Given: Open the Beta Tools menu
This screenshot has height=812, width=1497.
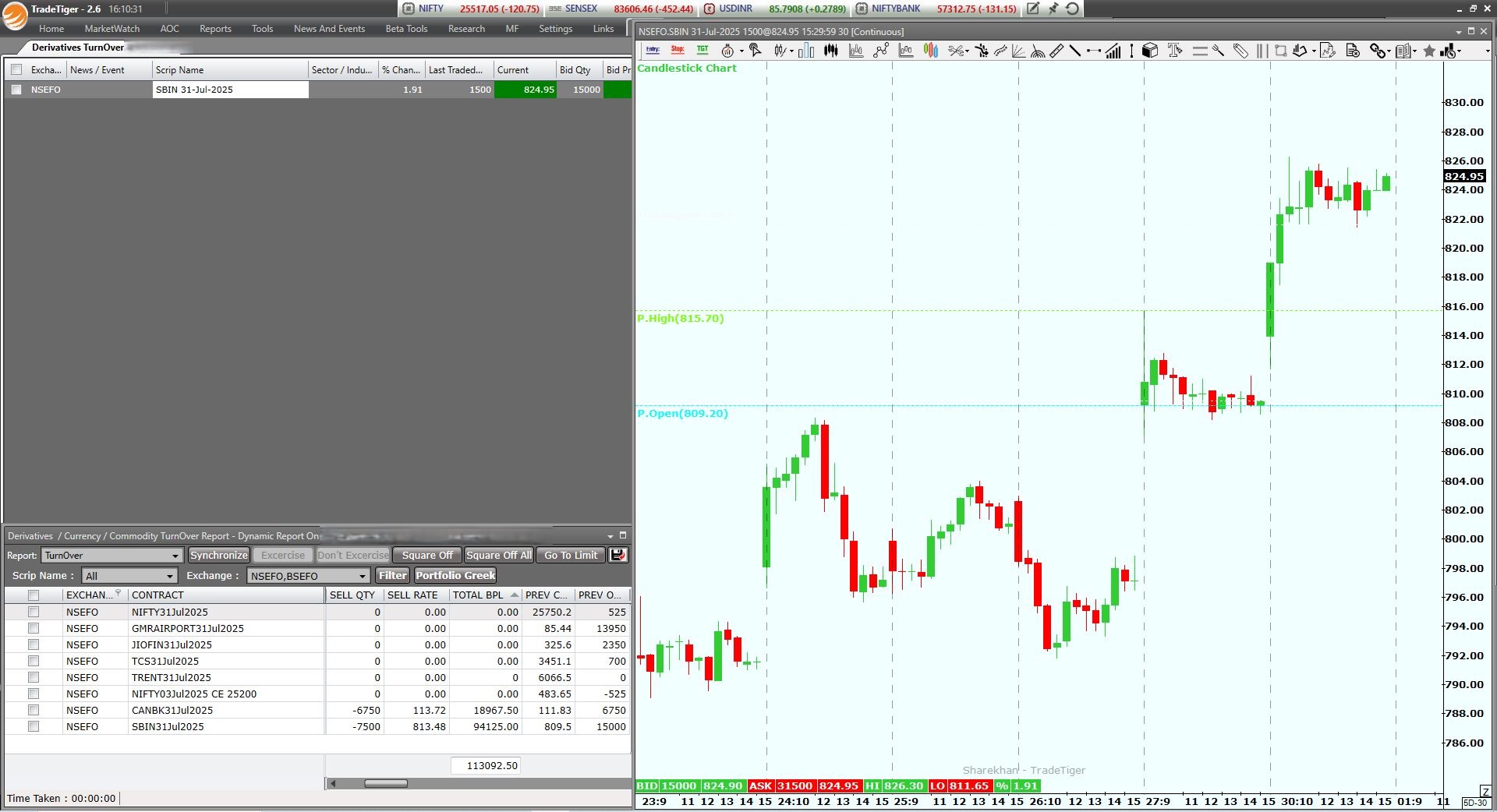Looking at the screenshot, I should 406,29.
